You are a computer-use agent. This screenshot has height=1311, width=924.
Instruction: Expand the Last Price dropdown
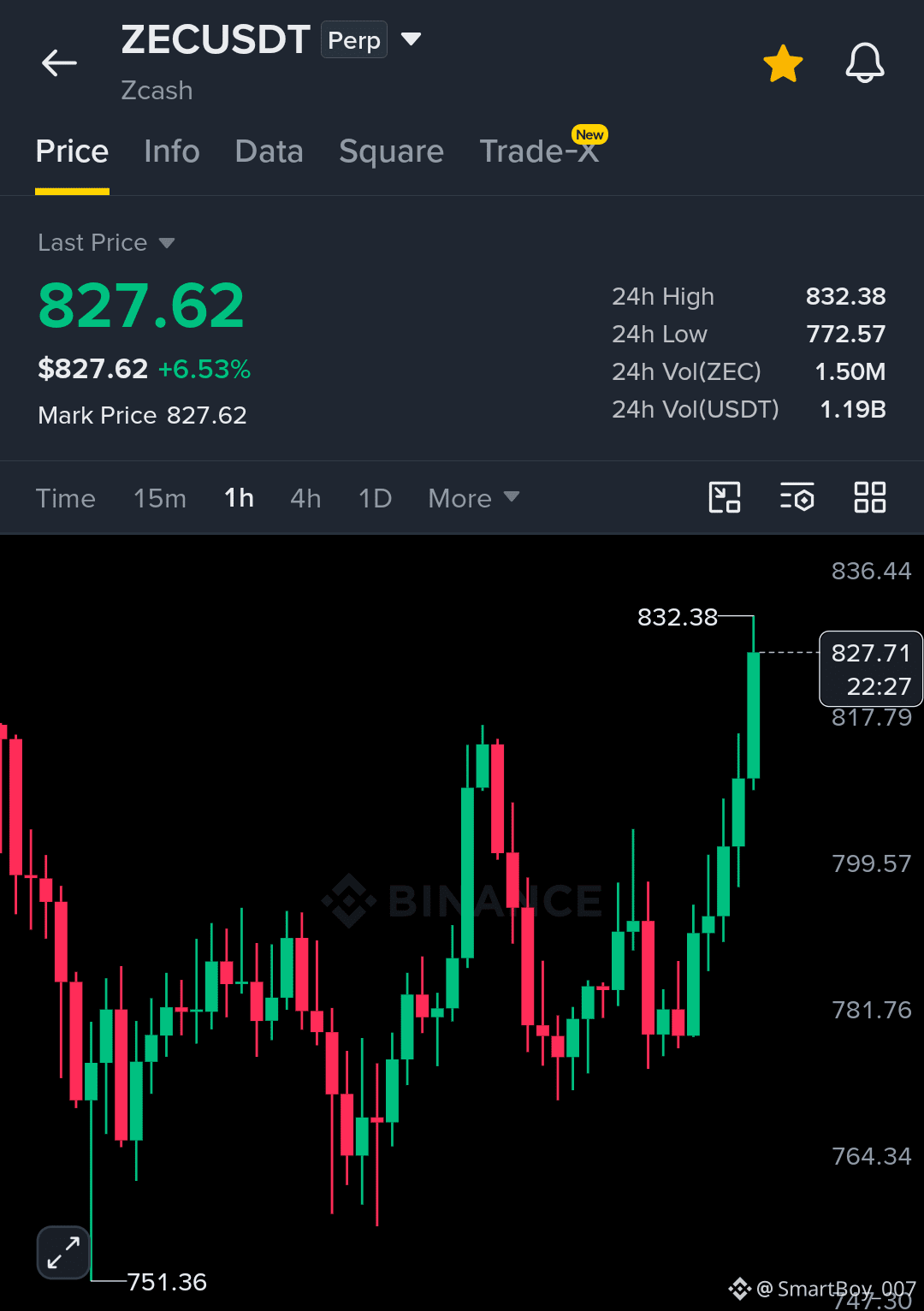coord(106,243)
